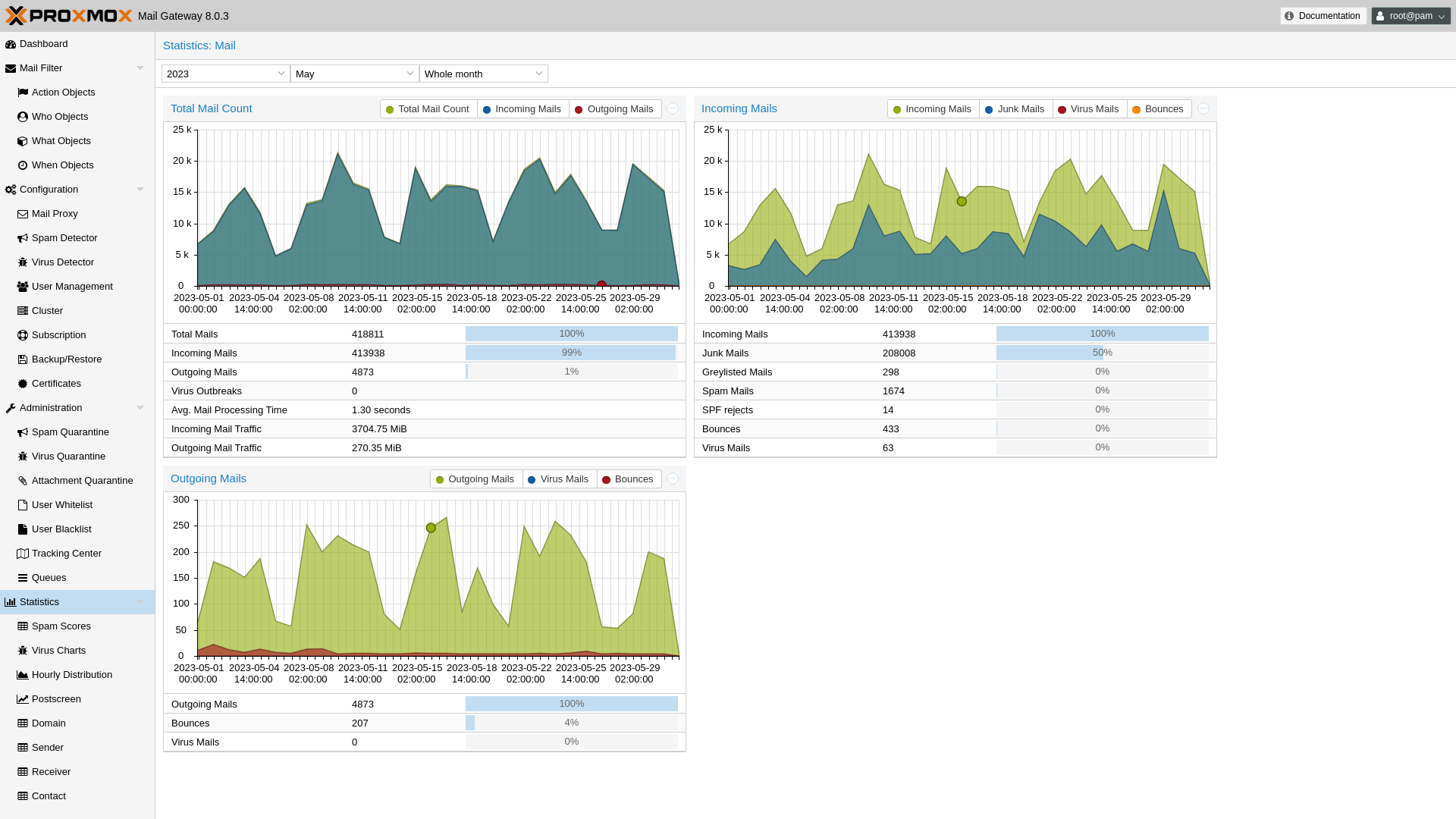1456x819 pixels.
Task: Toggle the Junk Mails series in Incoming chart
Action: pyautogui.click(x=1015, y=108)
